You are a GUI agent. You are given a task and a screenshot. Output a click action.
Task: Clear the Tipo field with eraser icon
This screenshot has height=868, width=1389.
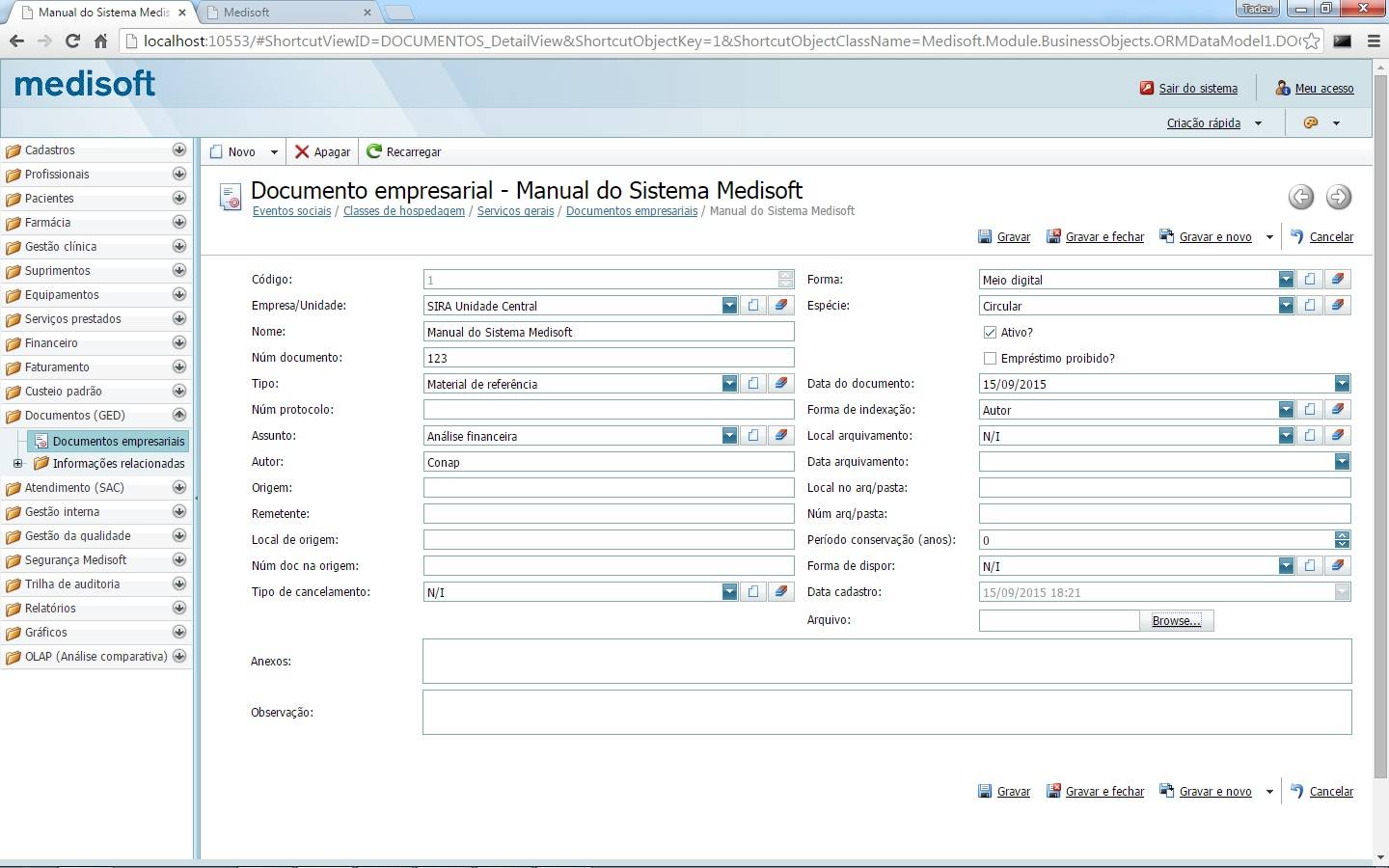coord(781,383)
